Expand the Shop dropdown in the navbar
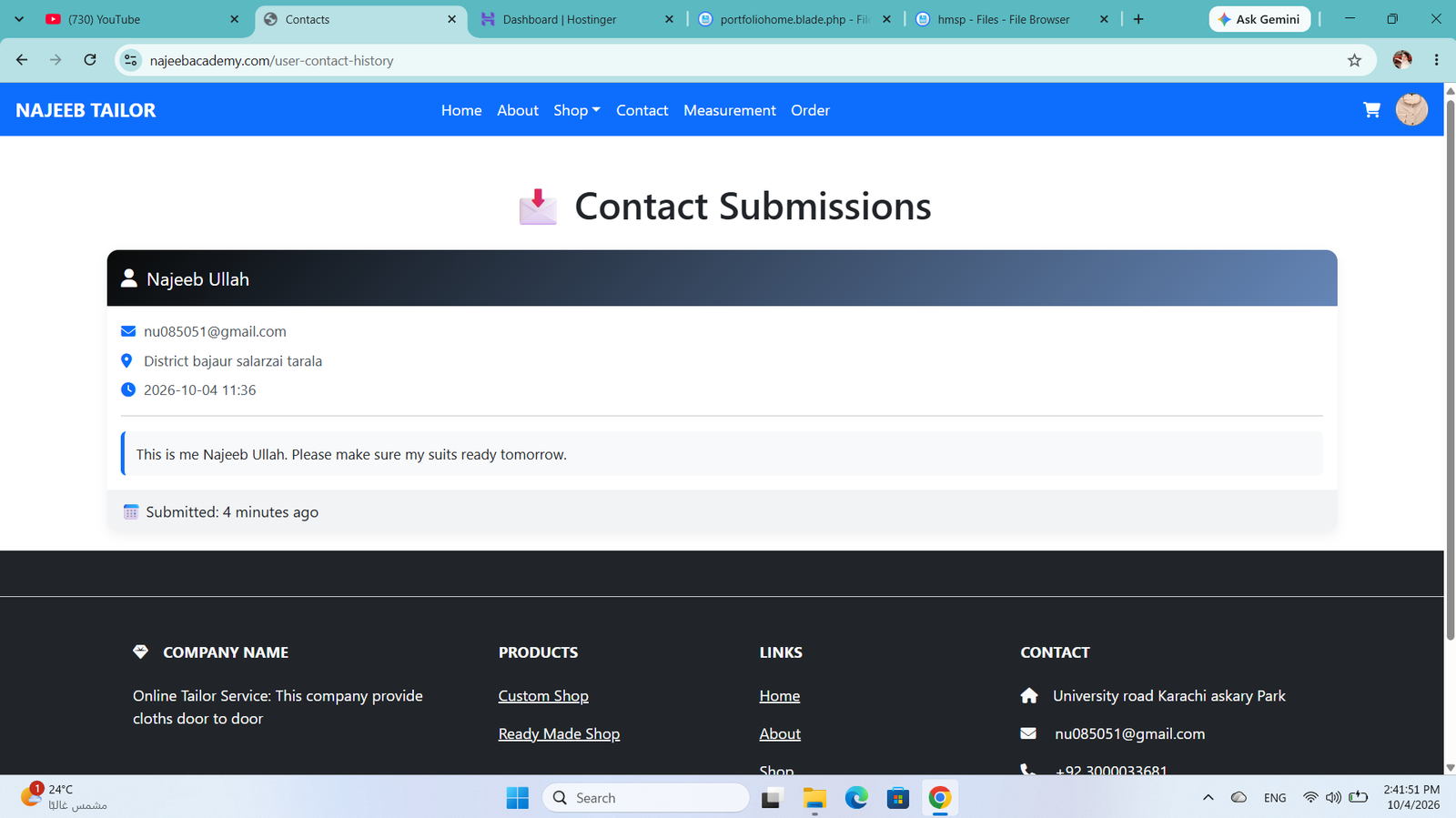This screenshot has height=818, width=1456. click(x=577, y=110)
